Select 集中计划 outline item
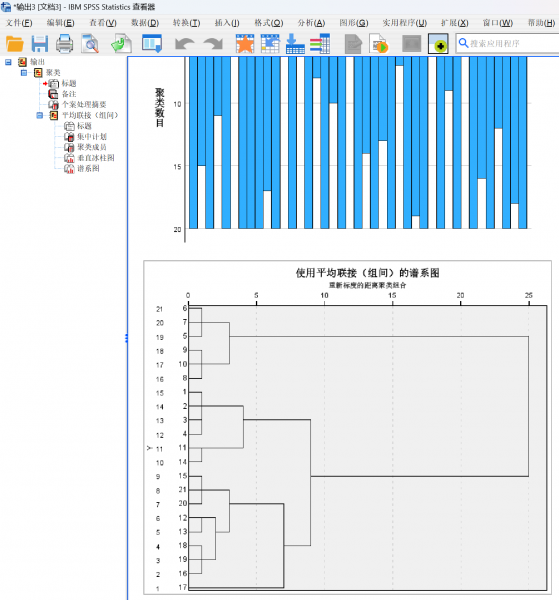This screenshot has width=559, height=600. coord(92,136)
